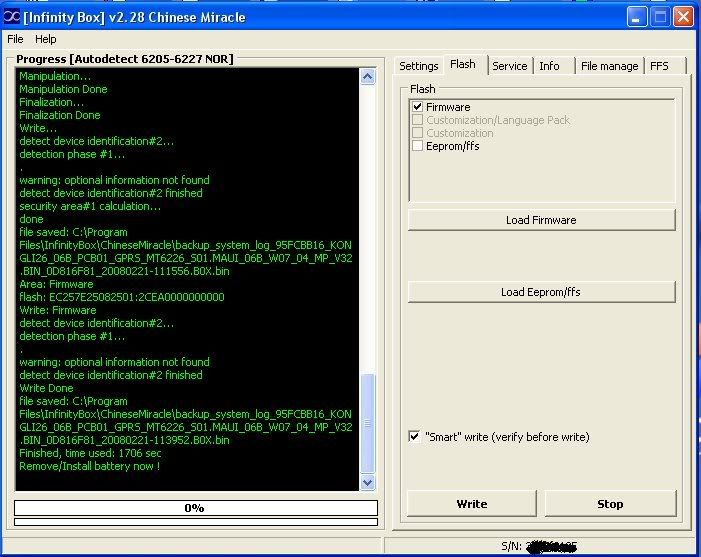Click the Load Eeprom/ffs button
Viewport: 701px width, 557px height.
point(541,292)
